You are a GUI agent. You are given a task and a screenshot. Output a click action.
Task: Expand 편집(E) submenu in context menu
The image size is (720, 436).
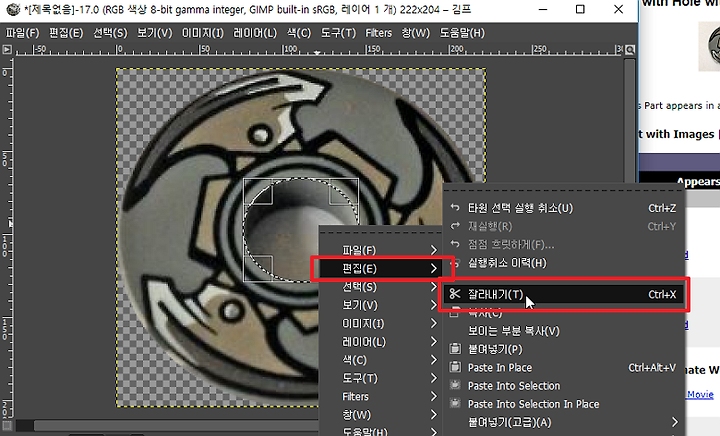pos(382,268)
